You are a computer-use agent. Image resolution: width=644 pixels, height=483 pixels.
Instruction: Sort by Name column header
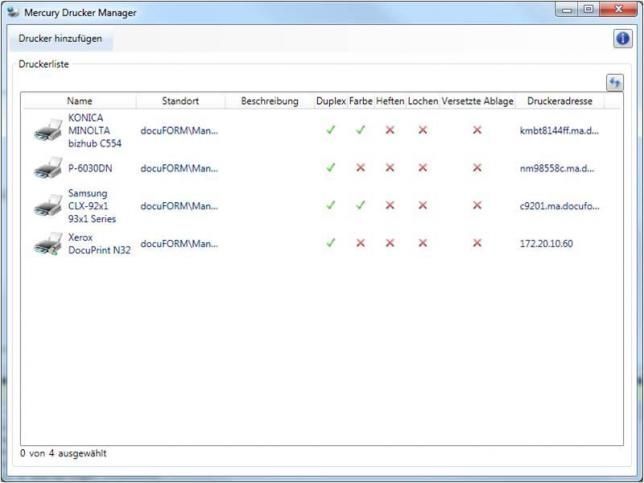click(79, 101)
